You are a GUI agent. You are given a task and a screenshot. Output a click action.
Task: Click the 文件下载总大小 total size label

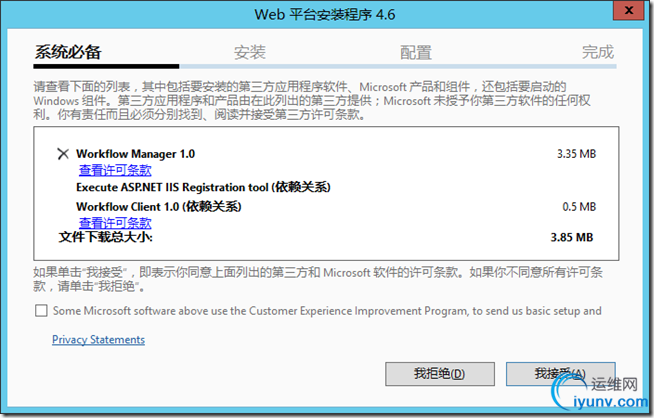point(106,237)
